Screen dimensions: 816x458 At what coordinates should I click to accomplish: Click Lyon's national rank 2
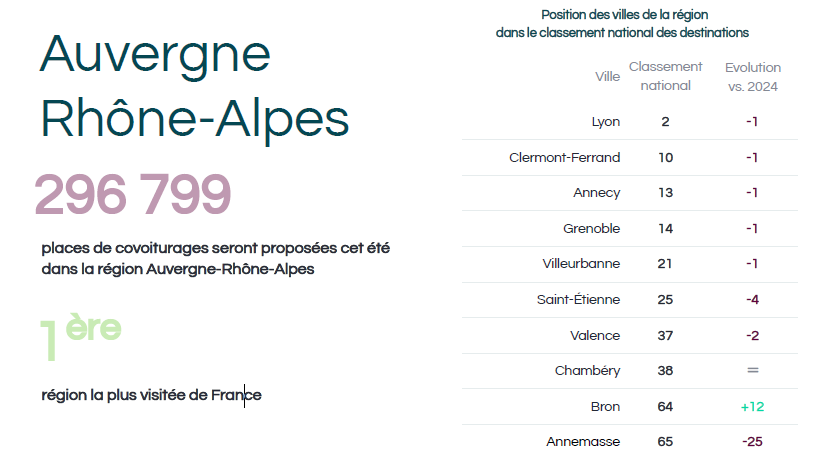[x=666, y=122]
